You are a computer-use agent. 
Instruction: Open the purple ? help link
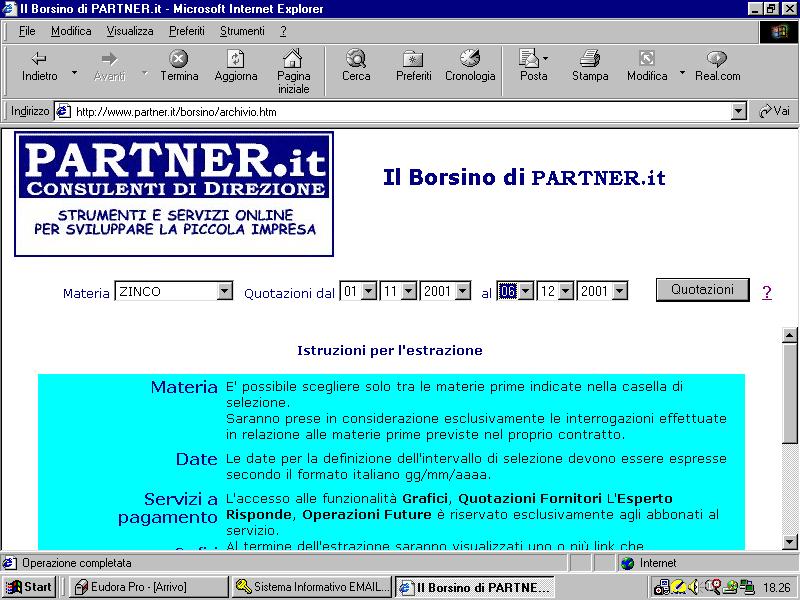click(766, 292)
